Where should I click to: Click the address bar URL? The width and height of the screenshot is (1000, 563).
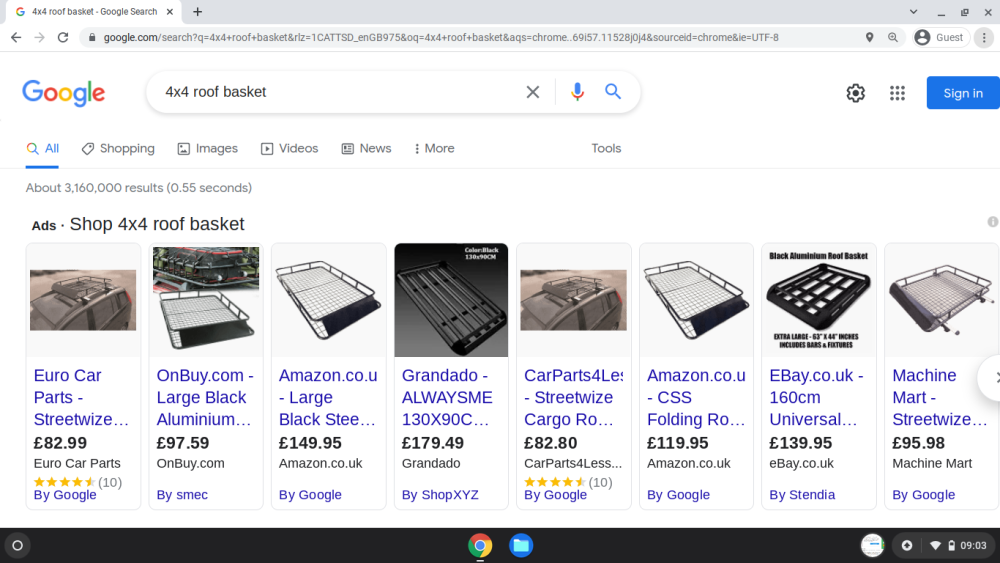[440, 38]
